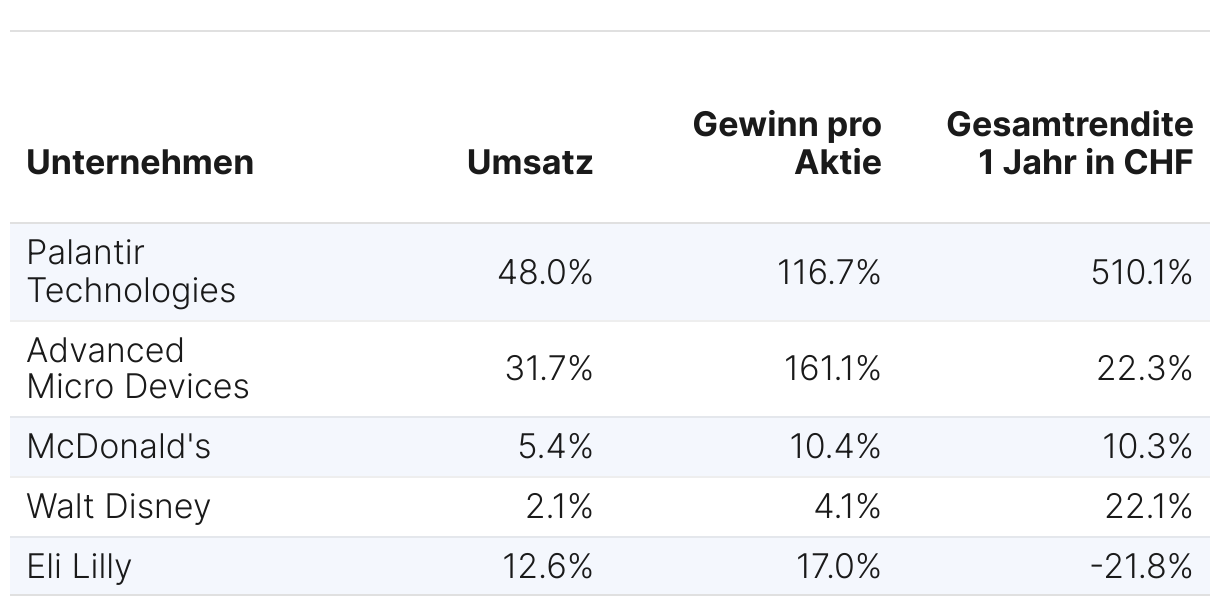Viewport: 1220px width, 608px height.
Task: Click the Gewinn pro Aktie header
Action: (x=788, y=143)
